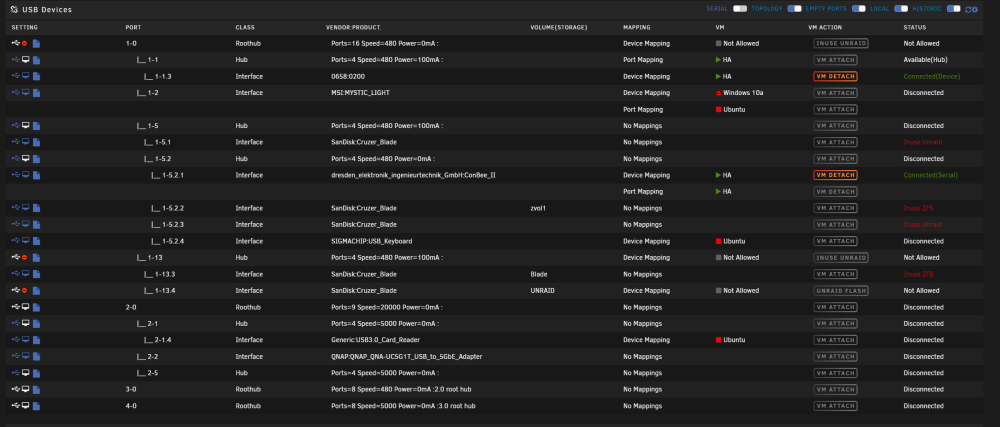The width and height of the screenshot is (1000, 427).
Task: Open the document icon in the USB_Keyboard row
Action: tap(36, 241)
